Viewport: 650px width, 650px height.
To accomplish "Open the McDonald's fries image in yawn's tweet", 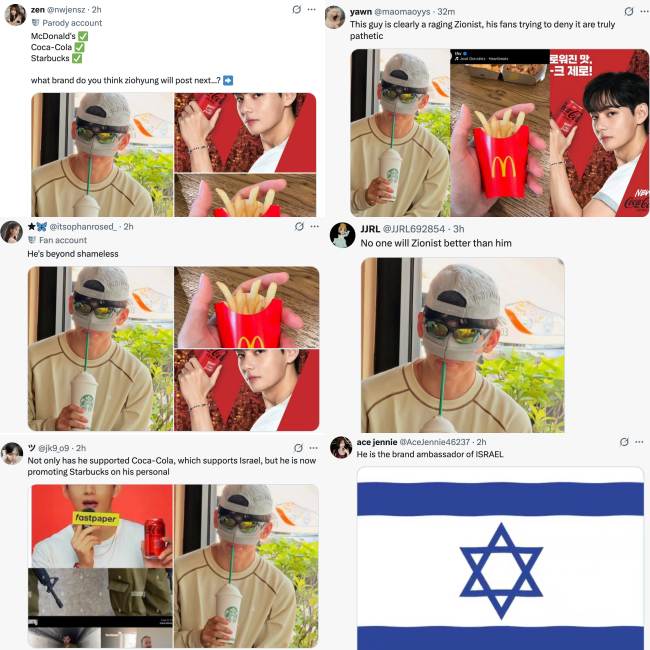I will click(500, 133).
